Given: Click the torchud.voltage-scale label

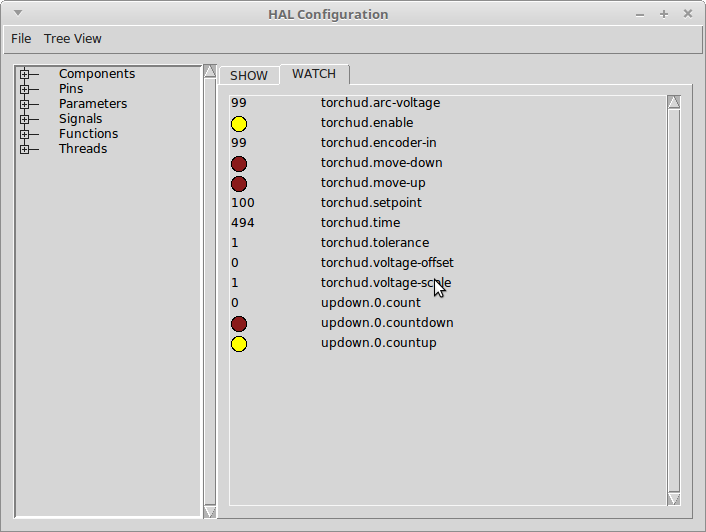Looking at the screenshot, I should click(x=386, y=283).
